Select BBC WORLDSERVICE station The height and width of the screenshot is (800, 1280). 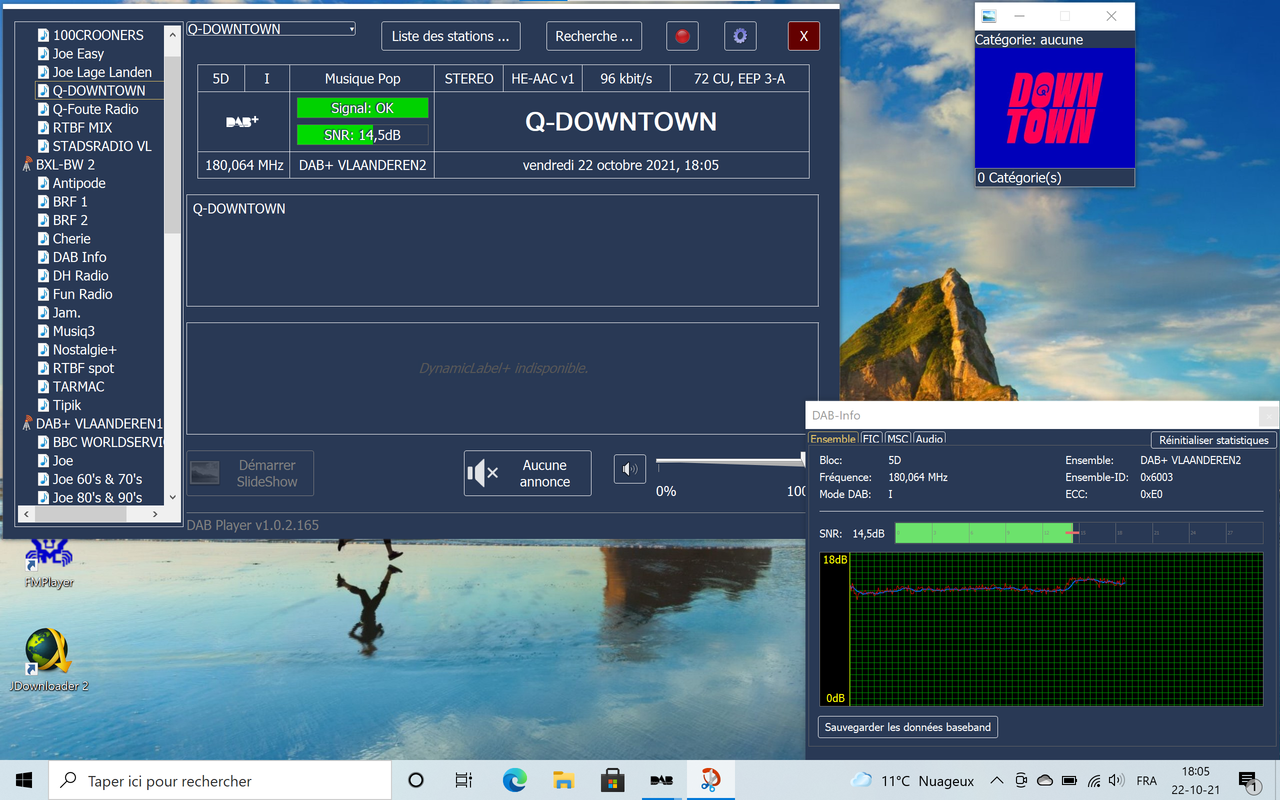click(x=108, y=442)
